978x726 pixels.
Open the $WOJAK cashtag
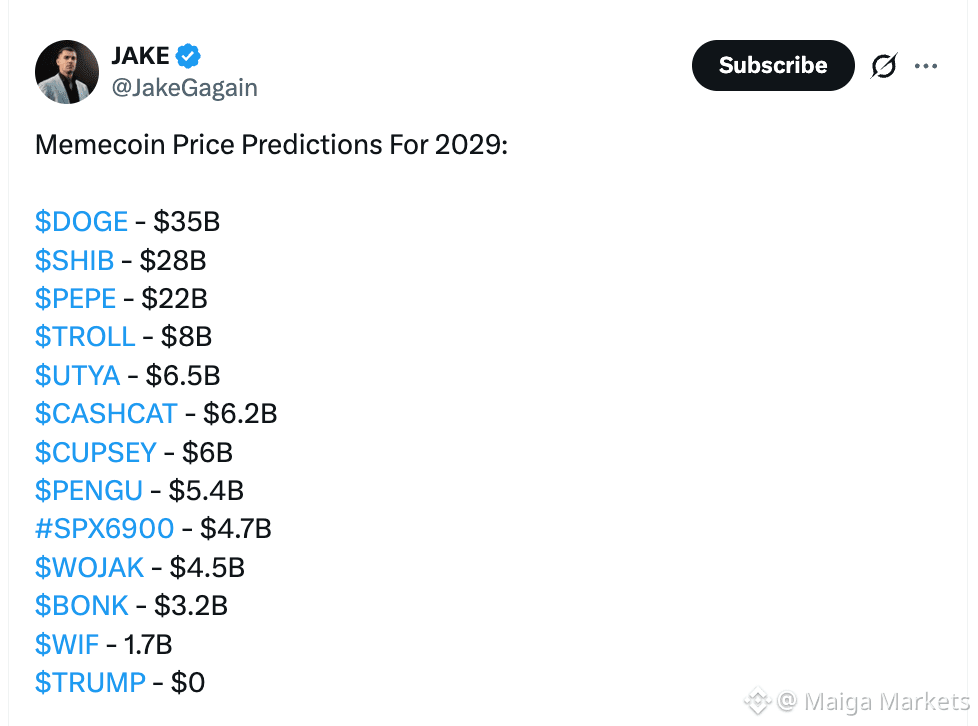pos(89,568)
